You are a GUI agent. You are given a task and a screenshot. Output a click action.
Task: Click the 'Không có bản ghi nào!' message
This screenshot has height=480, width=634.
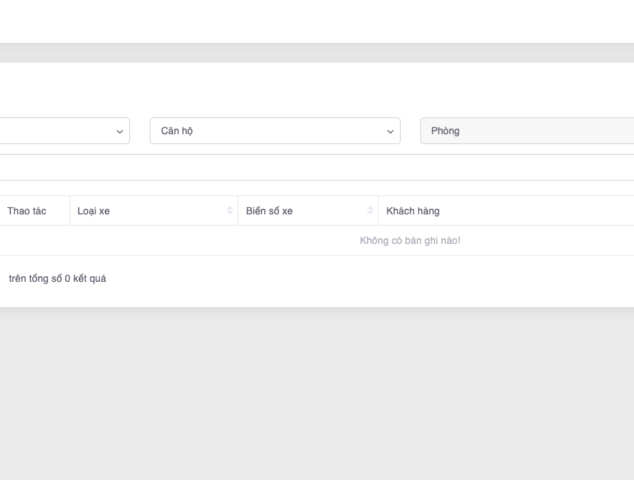410,241
